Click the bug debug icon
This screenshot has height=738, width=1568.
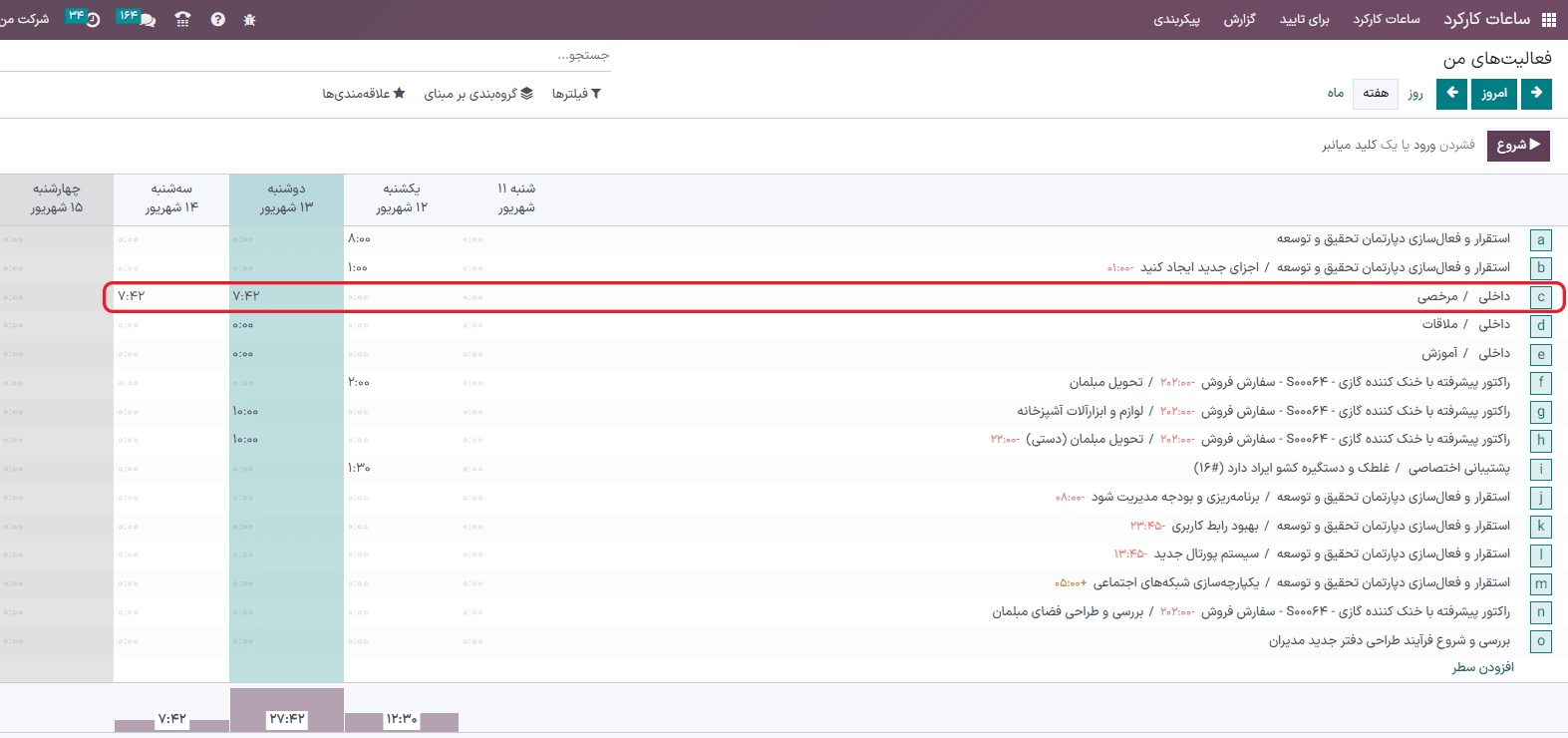[249, 19]
